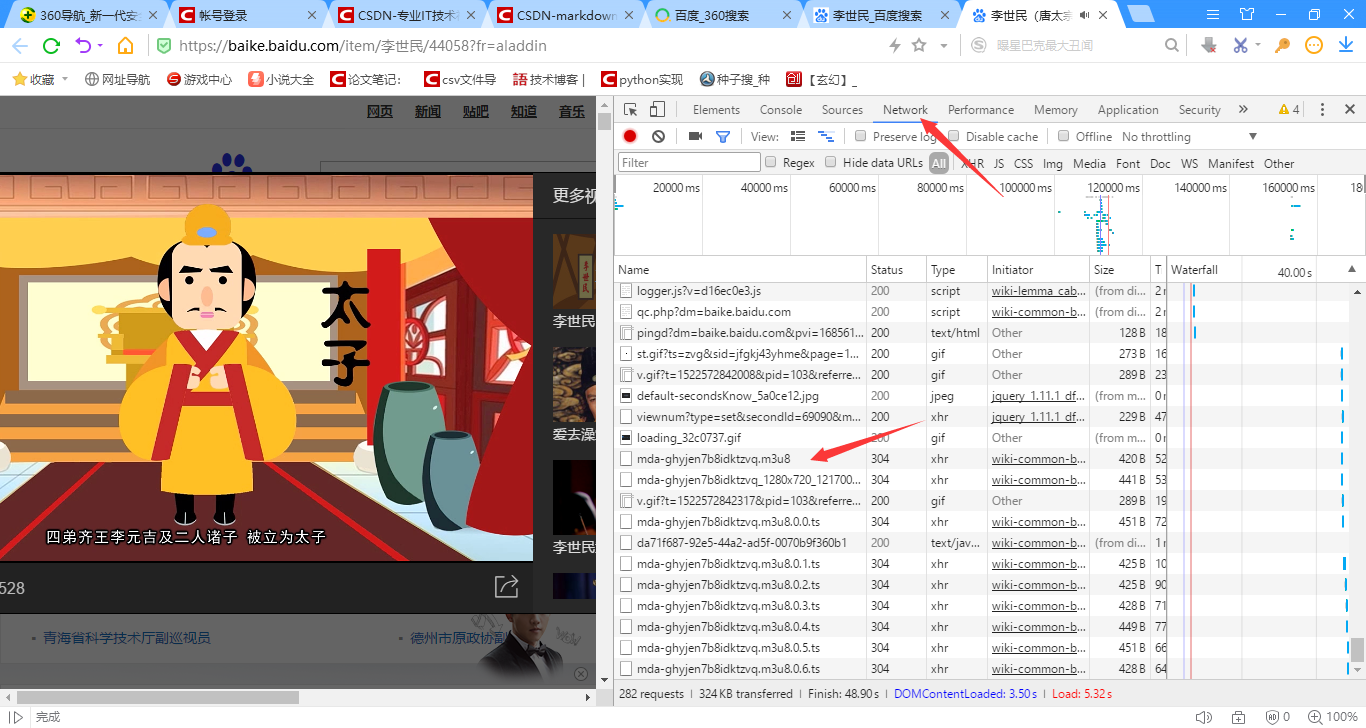Clear the network log
This screenshot has height=728, width=1366.
pos(658,137)
